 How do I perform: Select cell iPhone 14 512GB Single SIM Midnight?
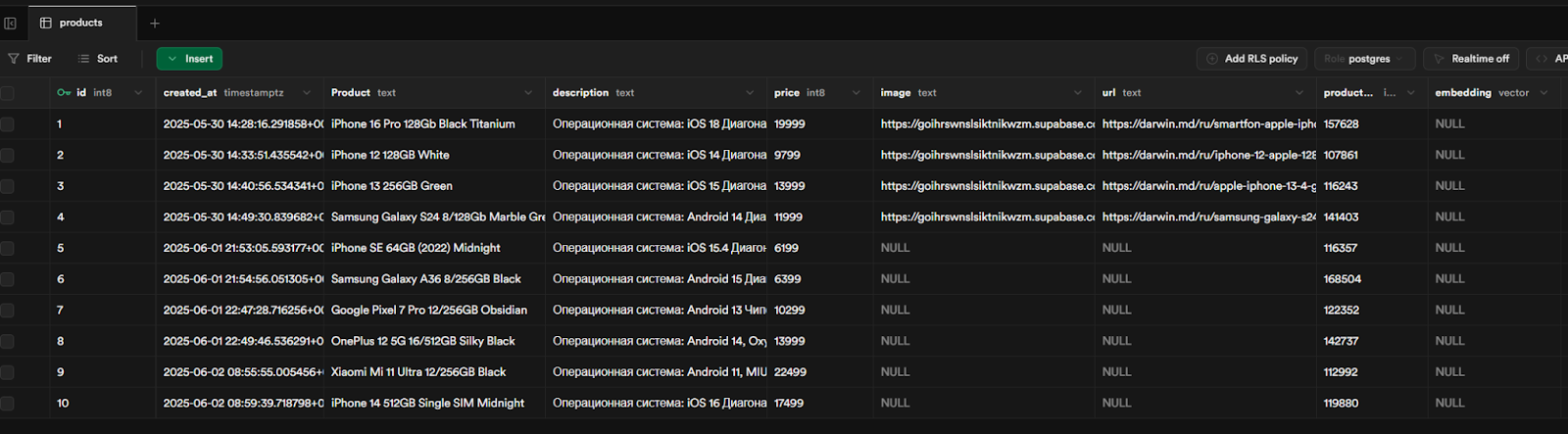(435, 404)
